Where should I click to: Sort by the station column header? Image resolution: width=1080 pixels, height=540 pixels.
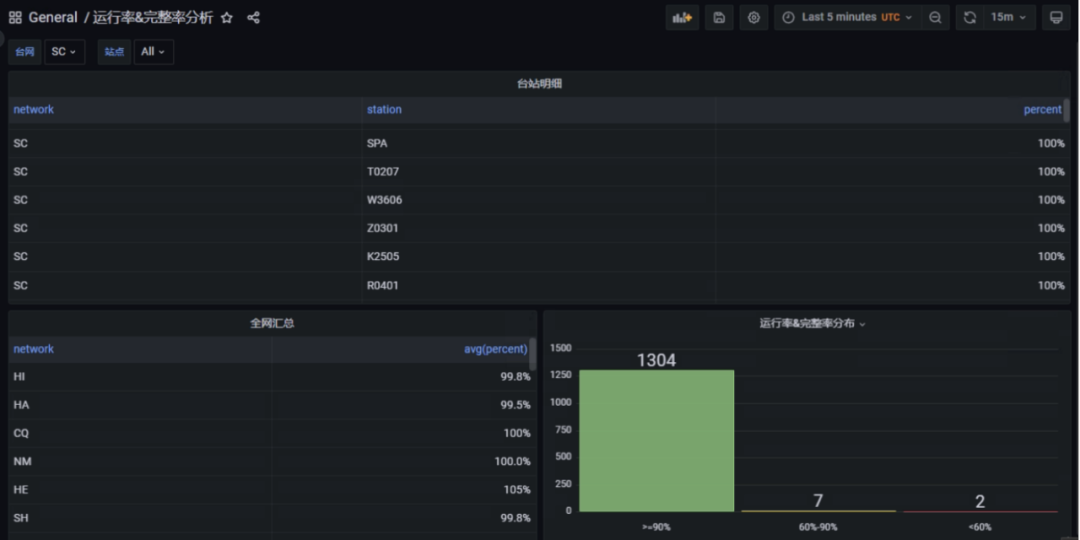coord(384,110)
